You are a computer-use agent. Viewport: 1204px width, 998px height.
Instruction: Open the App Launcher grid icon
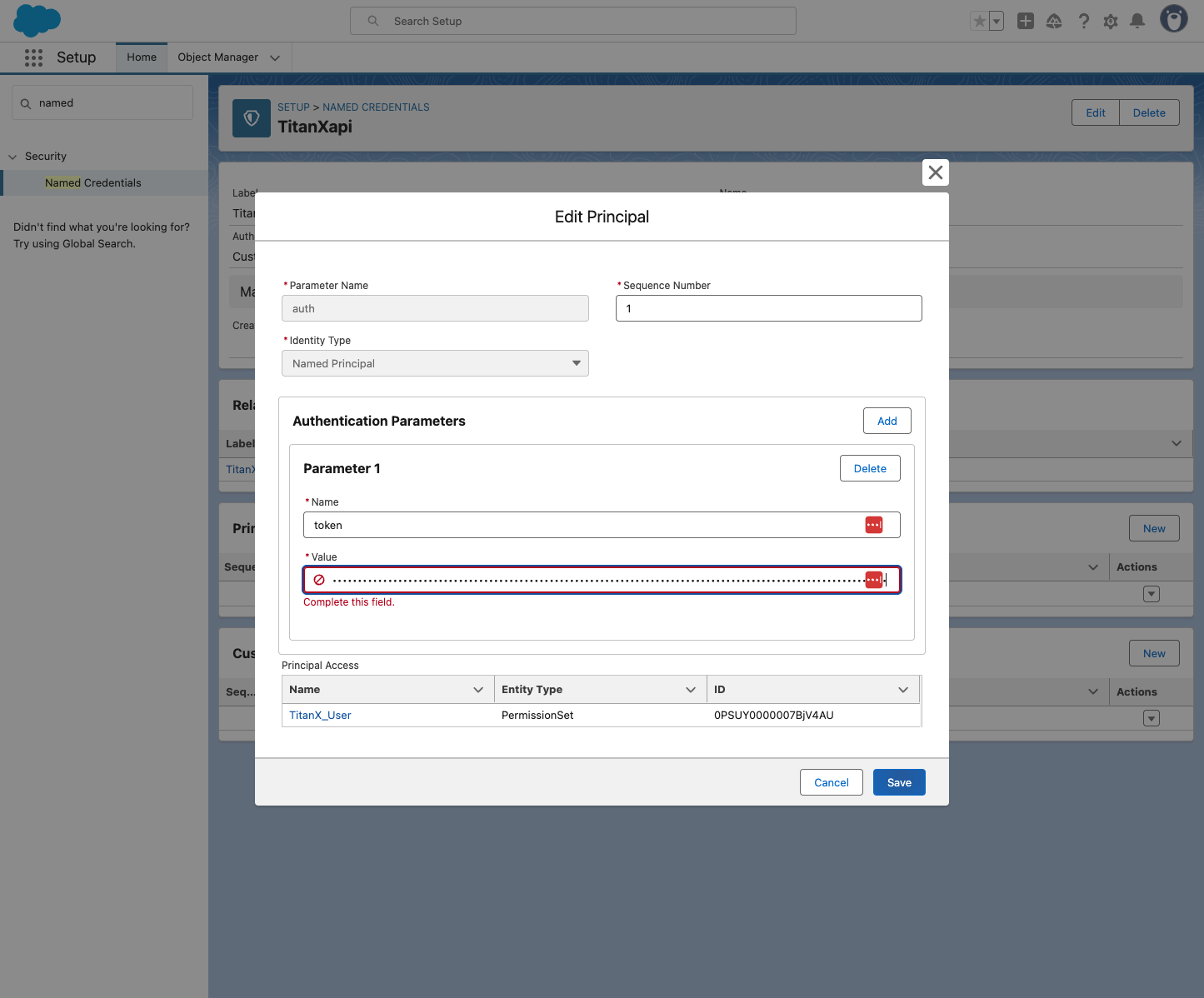pos(33,57)
